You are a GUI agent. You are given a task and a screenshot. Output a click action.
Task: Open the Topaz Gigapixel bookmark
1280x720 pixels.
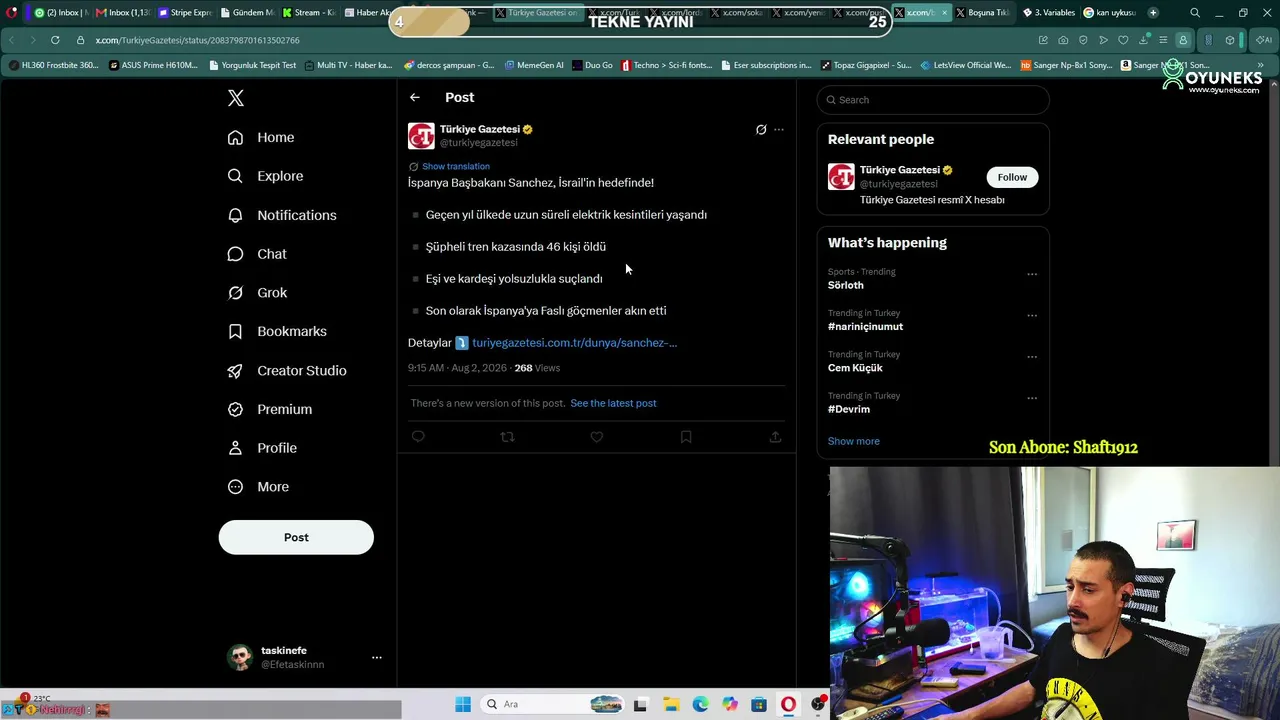pyautogui.click(x=866, y=65)
